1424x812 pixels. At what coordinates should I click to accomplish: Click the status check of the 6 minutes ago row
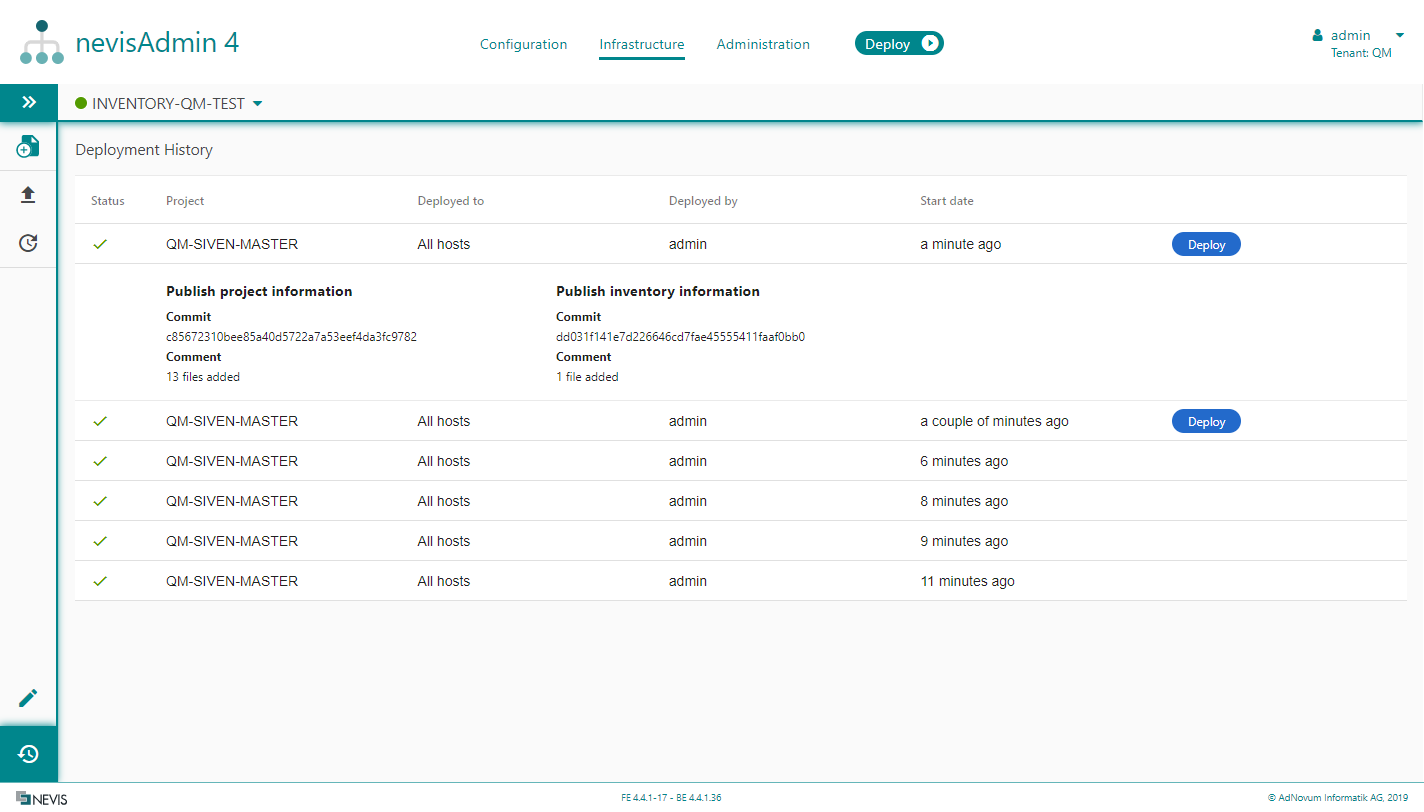tap(100, 461)
